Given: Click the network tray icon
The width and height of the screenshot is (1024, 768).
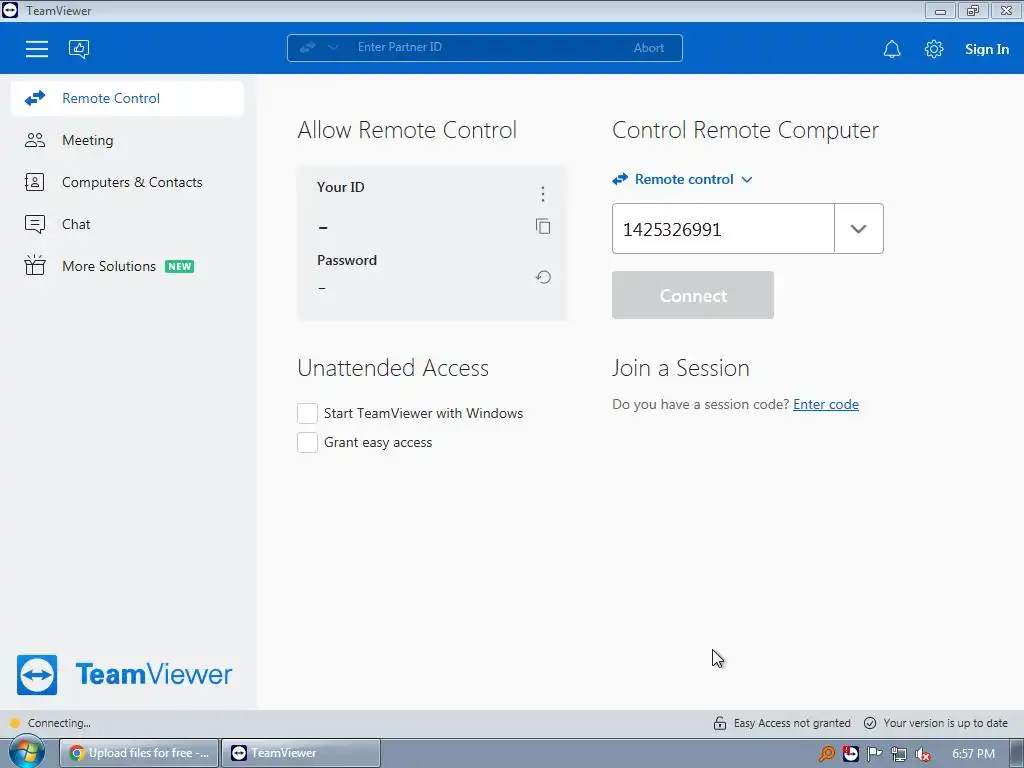Looking at the screenshot, I should (x=899, y=754).
